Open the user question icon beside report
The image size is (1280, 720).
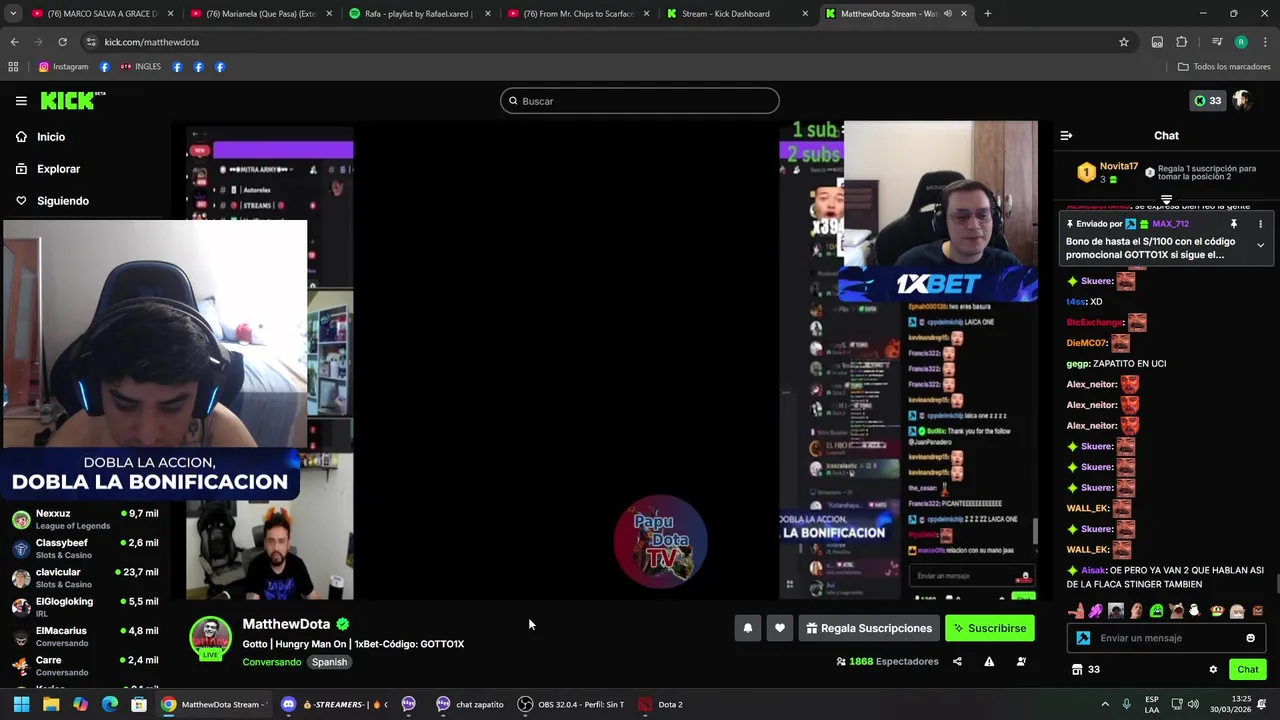[x=1021, y=661]
